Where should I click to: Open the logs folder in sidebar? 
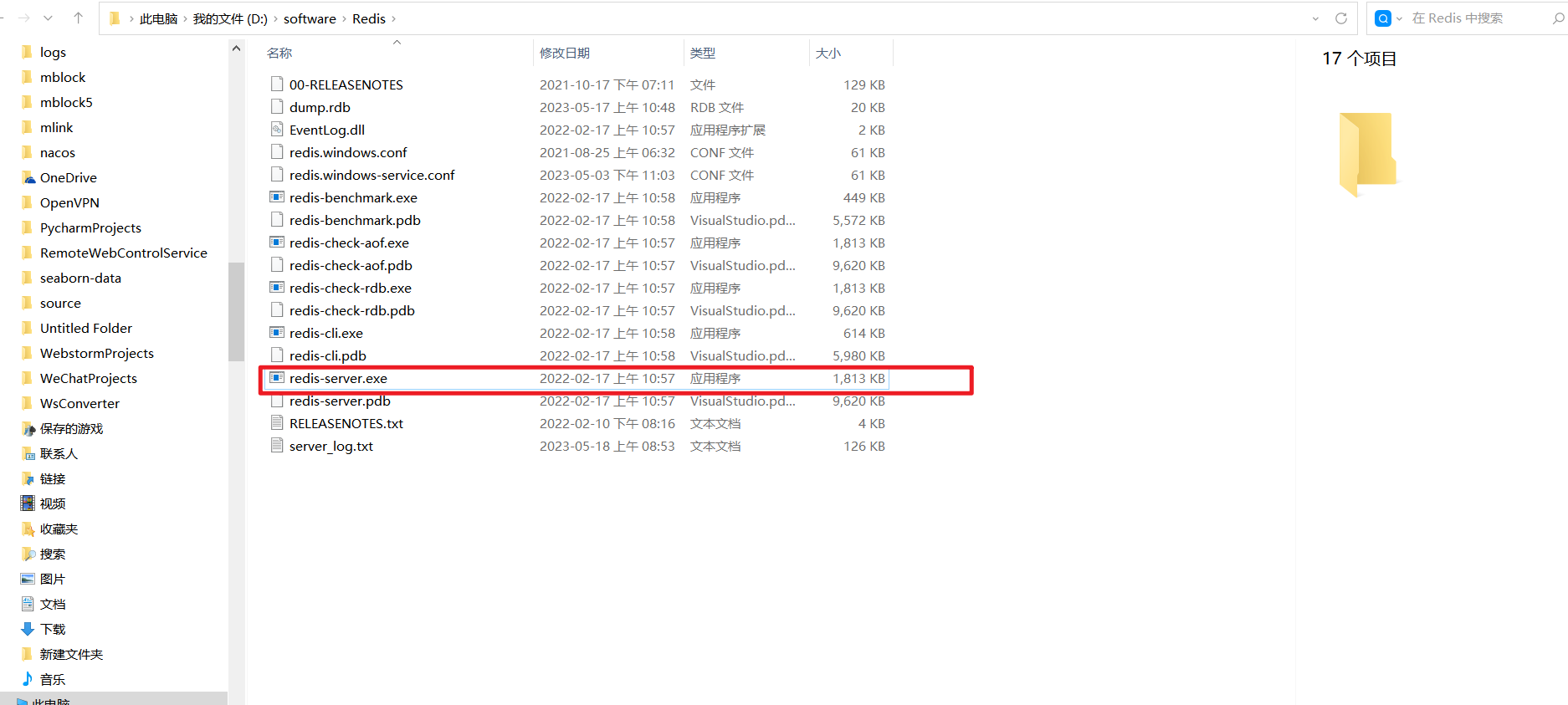pyautogui.click(x=53, y=52)
